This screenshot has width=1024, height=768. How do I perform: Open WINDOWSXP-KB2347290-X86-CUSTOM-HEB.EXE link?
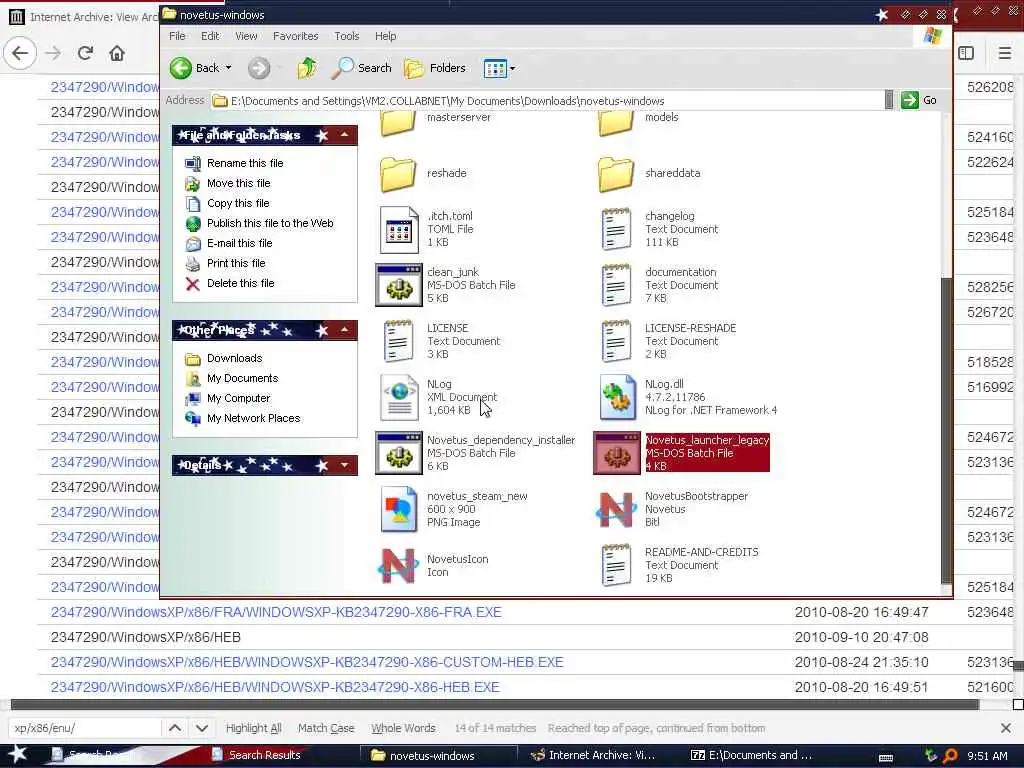tap(307, 662)
